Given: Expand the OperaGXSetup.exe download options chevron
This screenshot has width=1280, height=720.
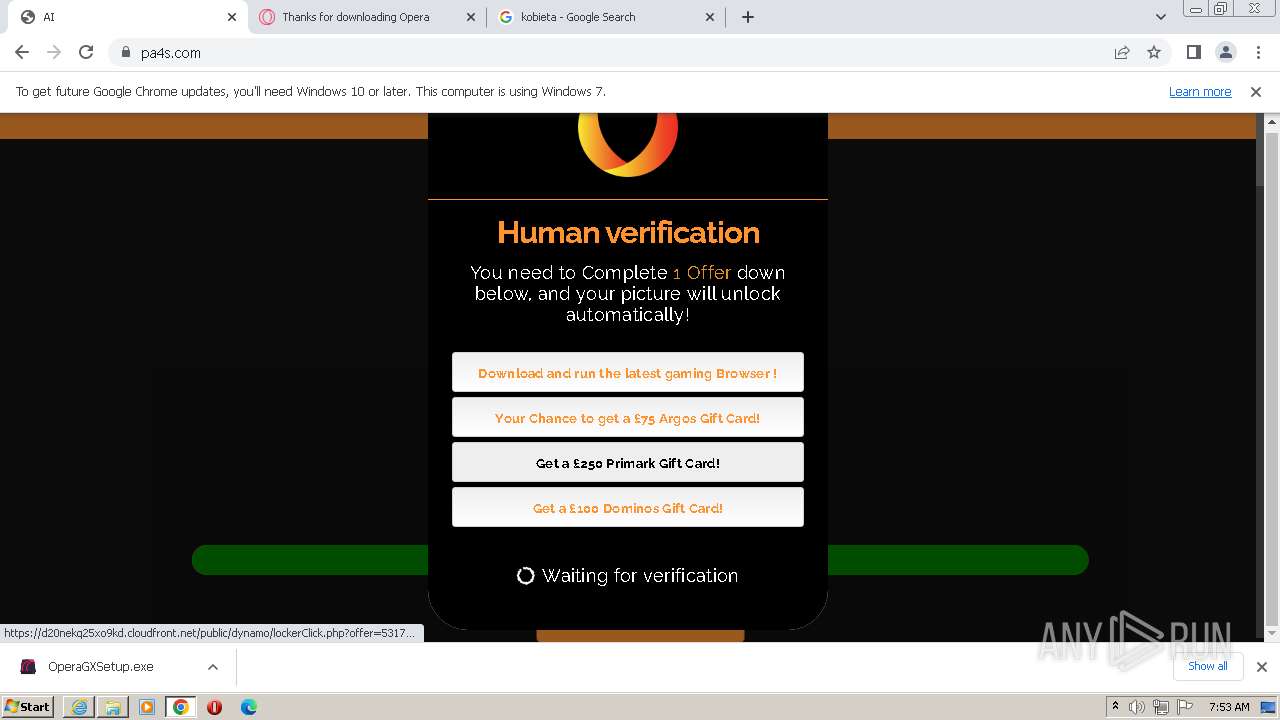Looking at the screenshot, I should click(213, 666).
